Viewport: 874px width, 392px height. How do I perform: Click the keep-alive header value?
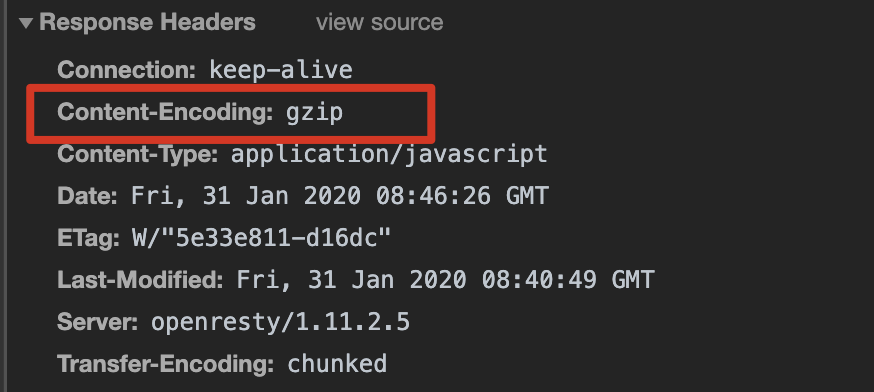coord(281,70)
